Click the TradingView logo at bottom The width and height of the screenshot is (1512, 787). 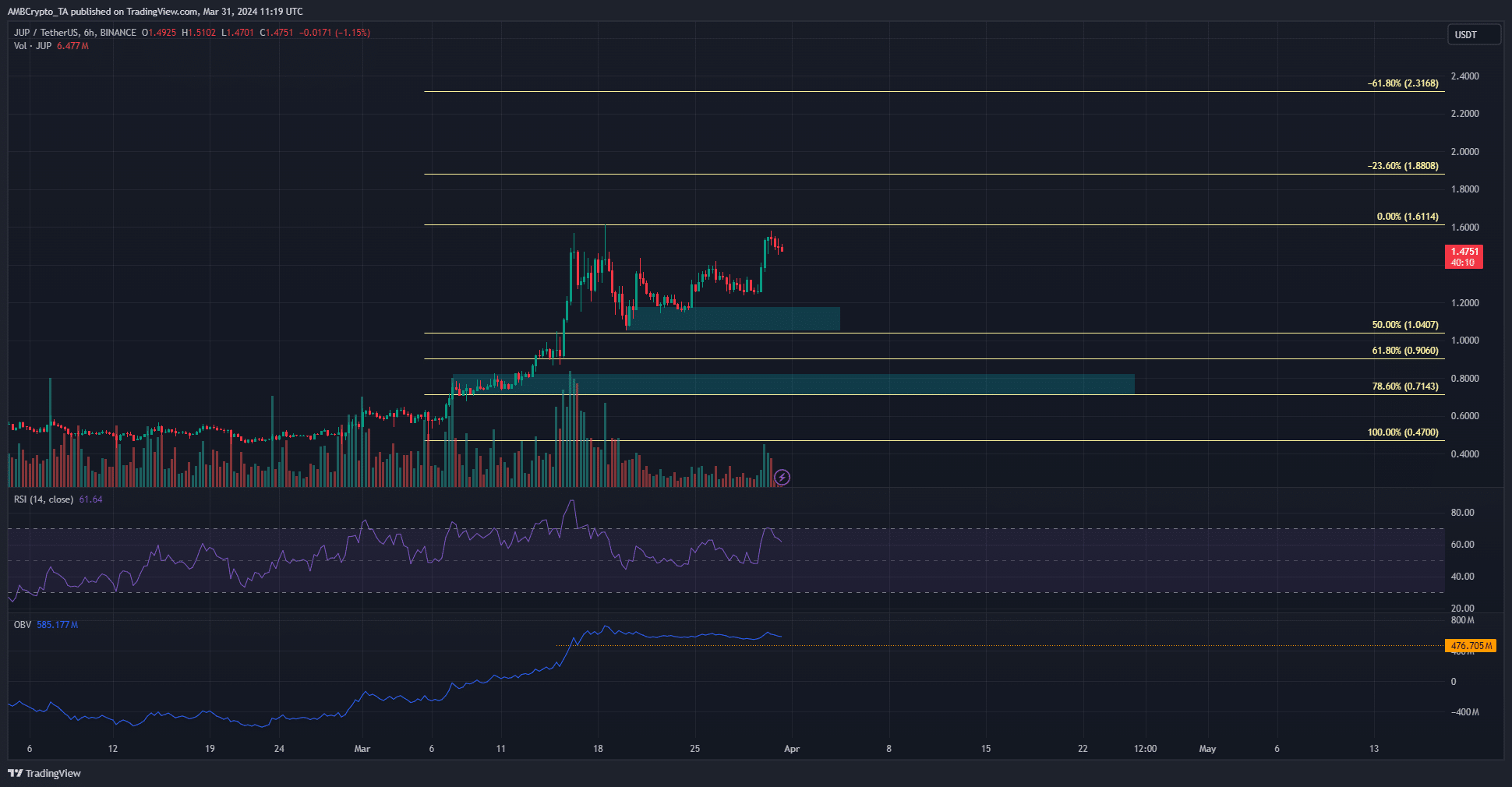coord(44,773)
